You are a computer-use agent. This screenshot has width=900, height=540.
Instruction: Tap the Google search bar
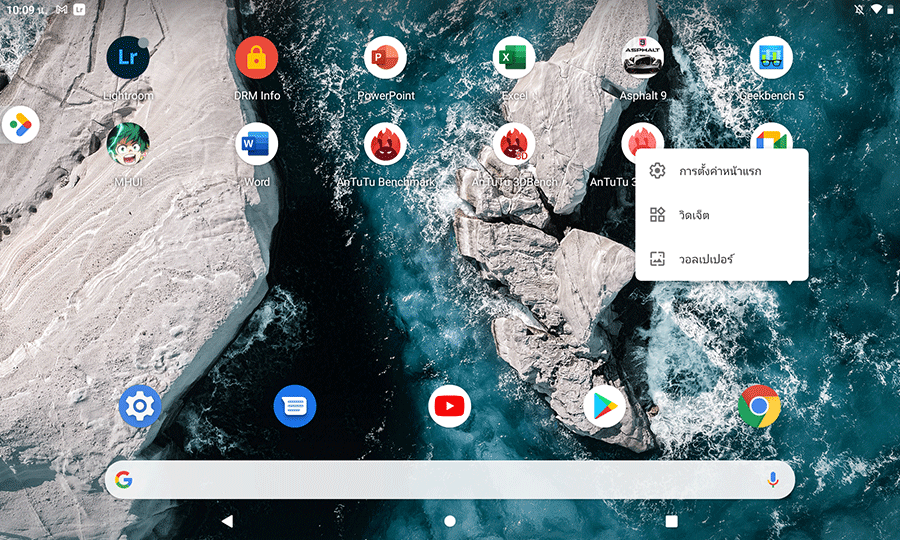pos(440,480)
